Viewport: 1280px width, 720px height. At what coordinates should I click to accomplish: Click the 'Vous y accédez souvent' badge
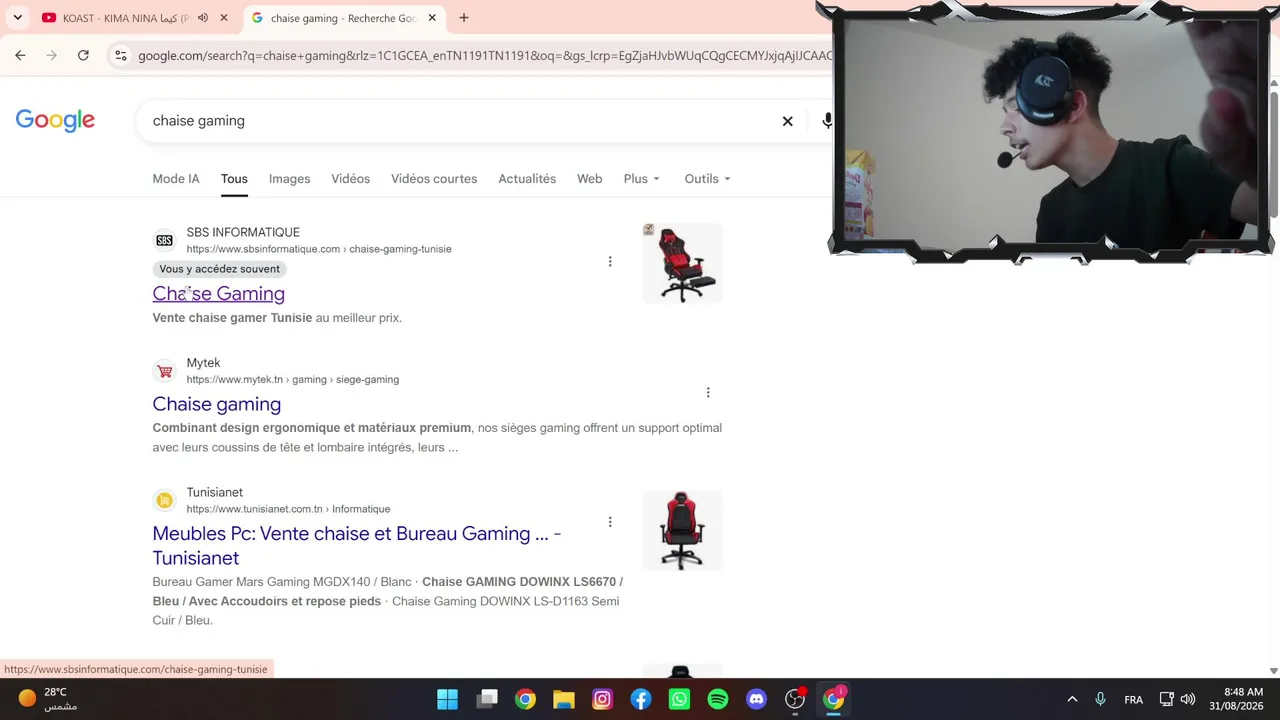pyautogui.click(x=219, y=269)
